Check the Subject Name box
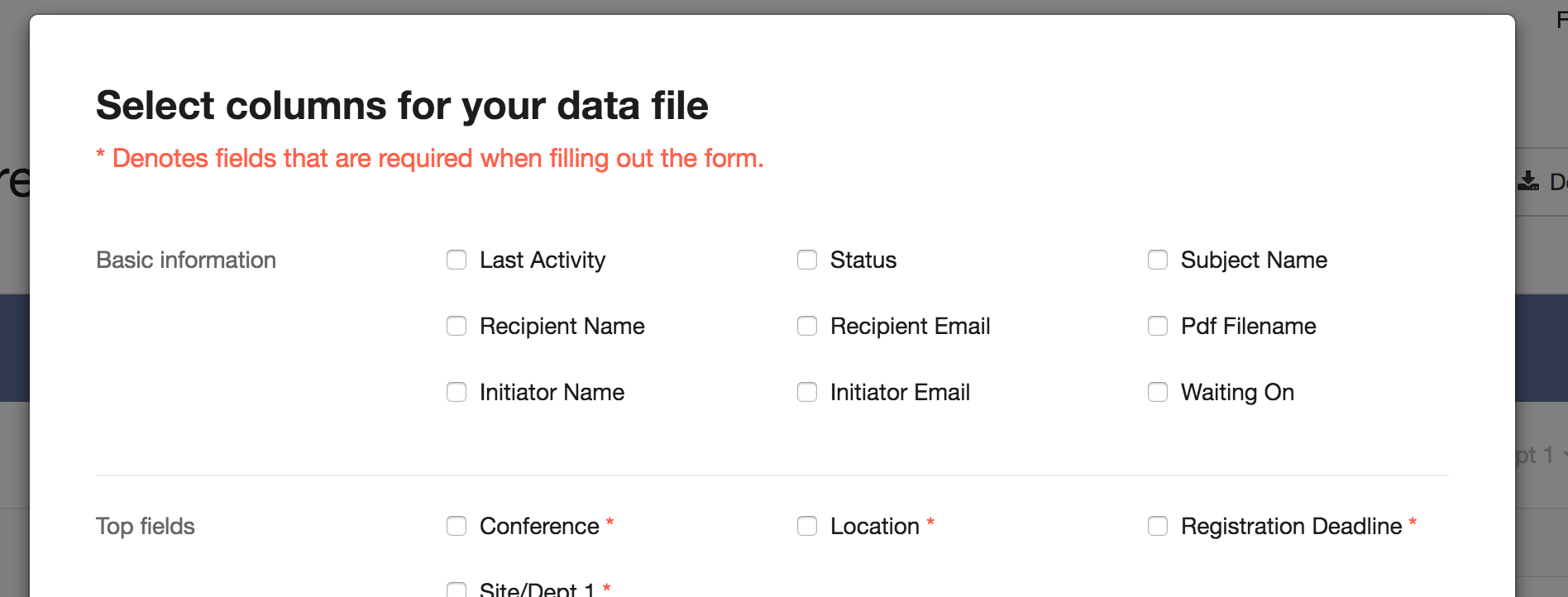 [1158, 260]
